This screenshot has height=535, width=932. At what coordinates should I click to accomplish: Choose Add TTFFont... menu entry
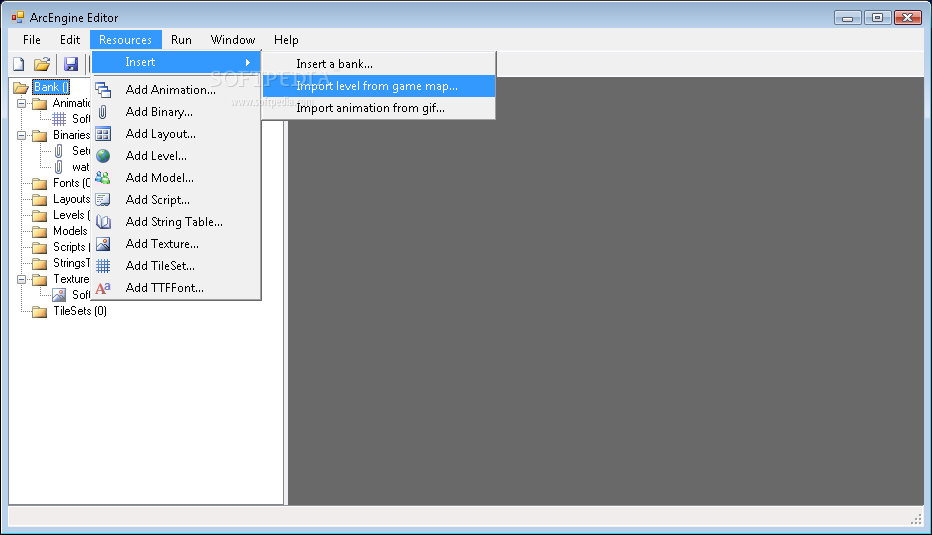[x=176, y=288]
